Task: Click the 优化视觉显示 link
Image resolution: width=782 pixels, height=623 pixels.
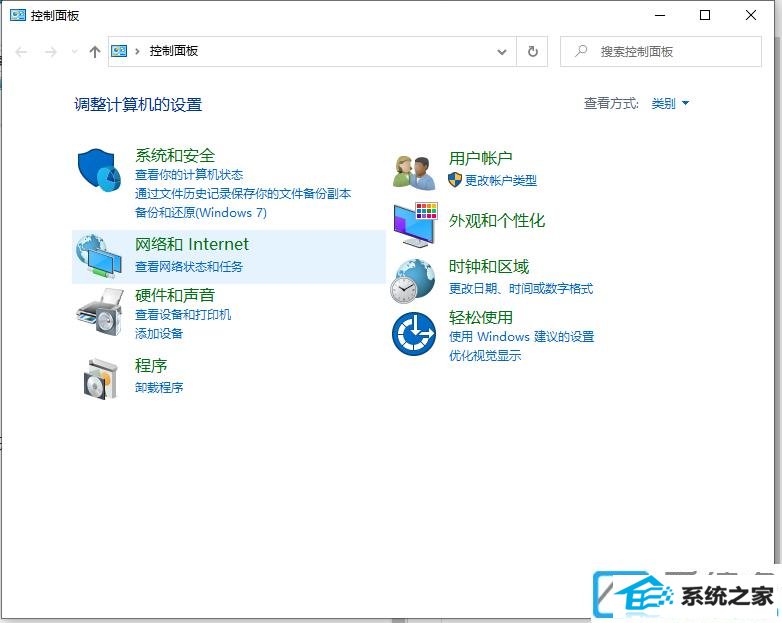Action: (x=485, y=355)
